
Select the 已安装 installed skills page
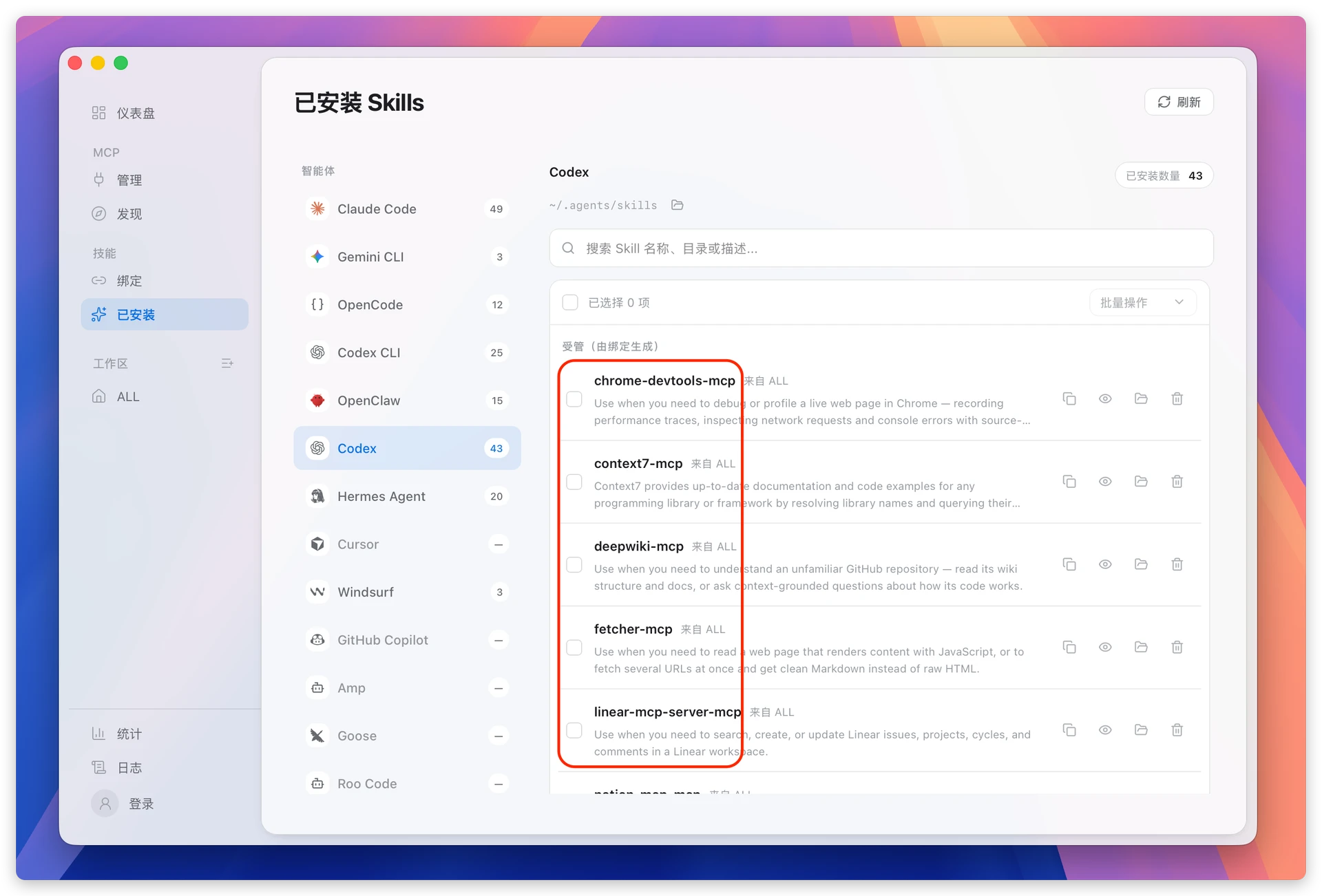click(x=165, y=314)
